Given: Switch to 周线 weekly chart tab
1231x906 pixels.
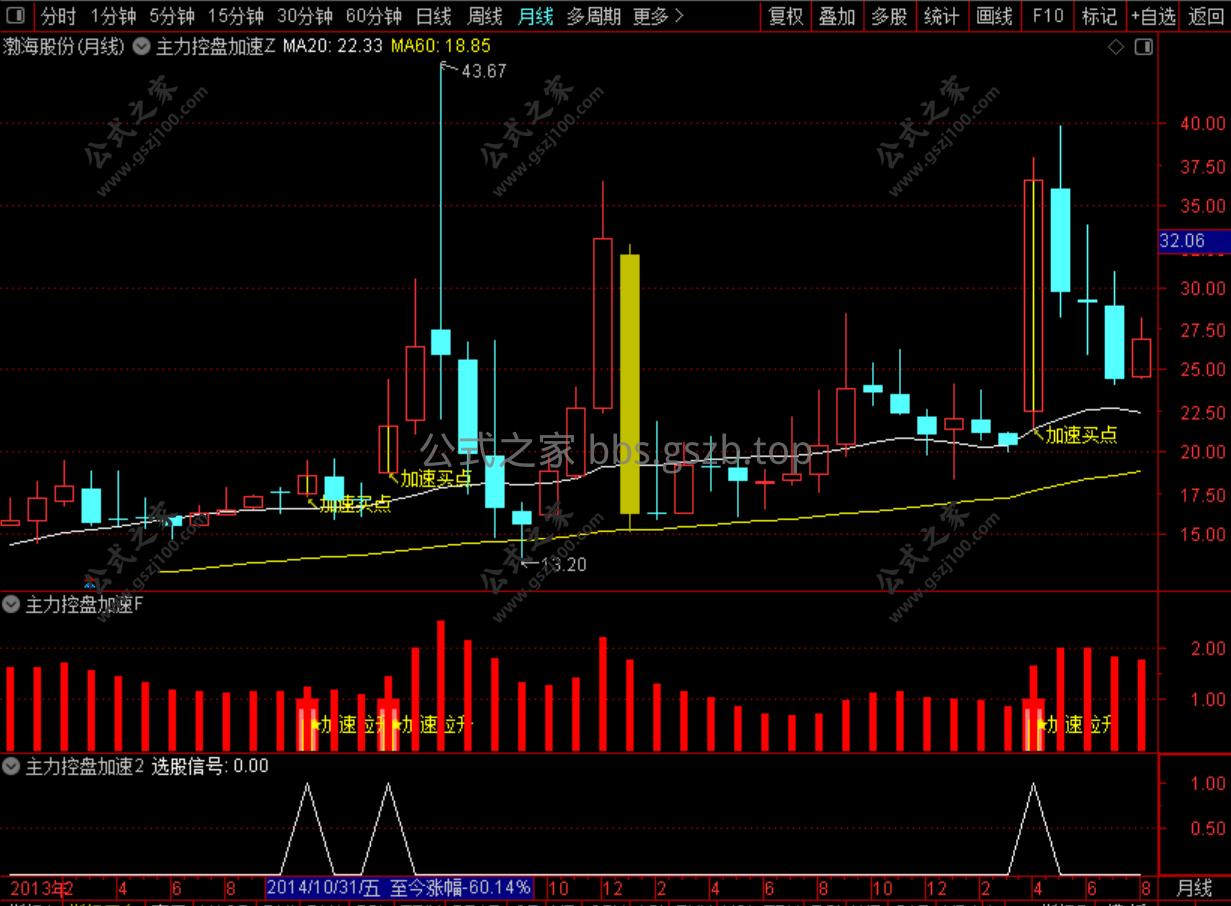Looking at the screenshot, I should point(485,16).
